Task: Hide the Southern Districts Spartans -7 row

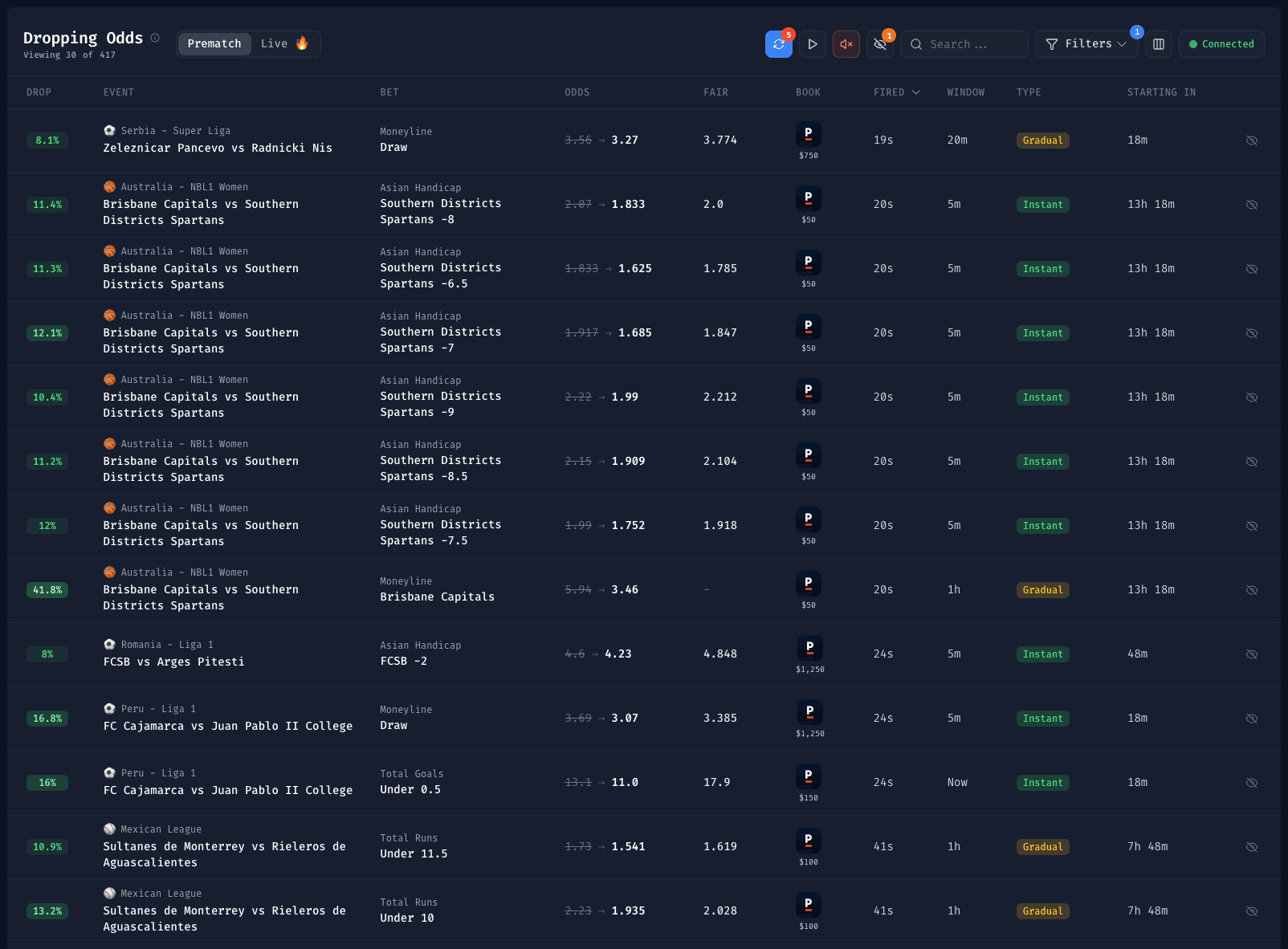Action: [x=1251, y=333]
